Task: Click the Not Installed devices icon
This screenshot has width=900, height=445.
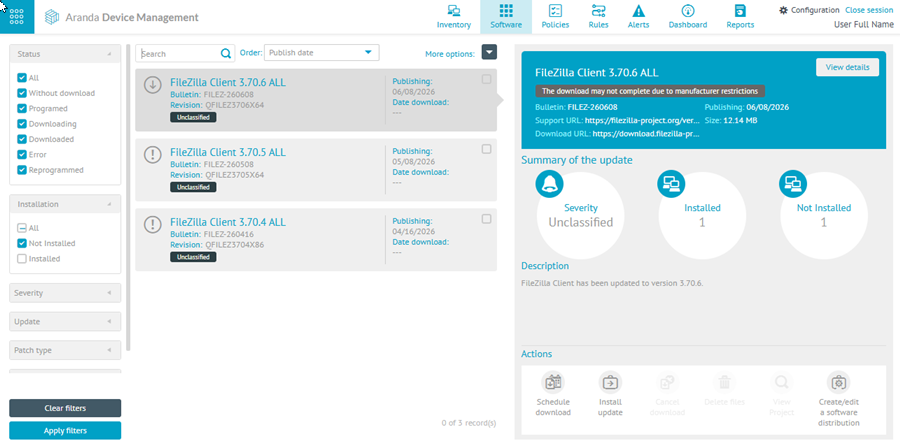Action: tap(793, 184)
